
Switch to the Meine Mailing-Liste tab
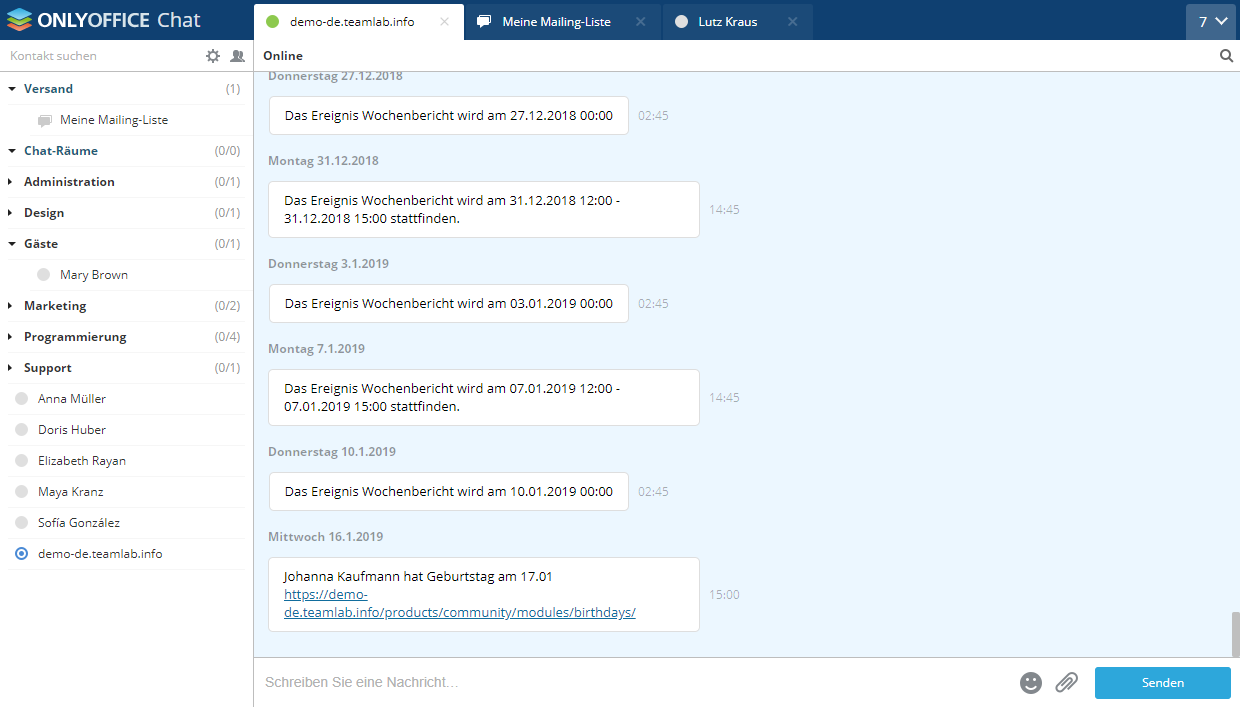click(556, 21)
